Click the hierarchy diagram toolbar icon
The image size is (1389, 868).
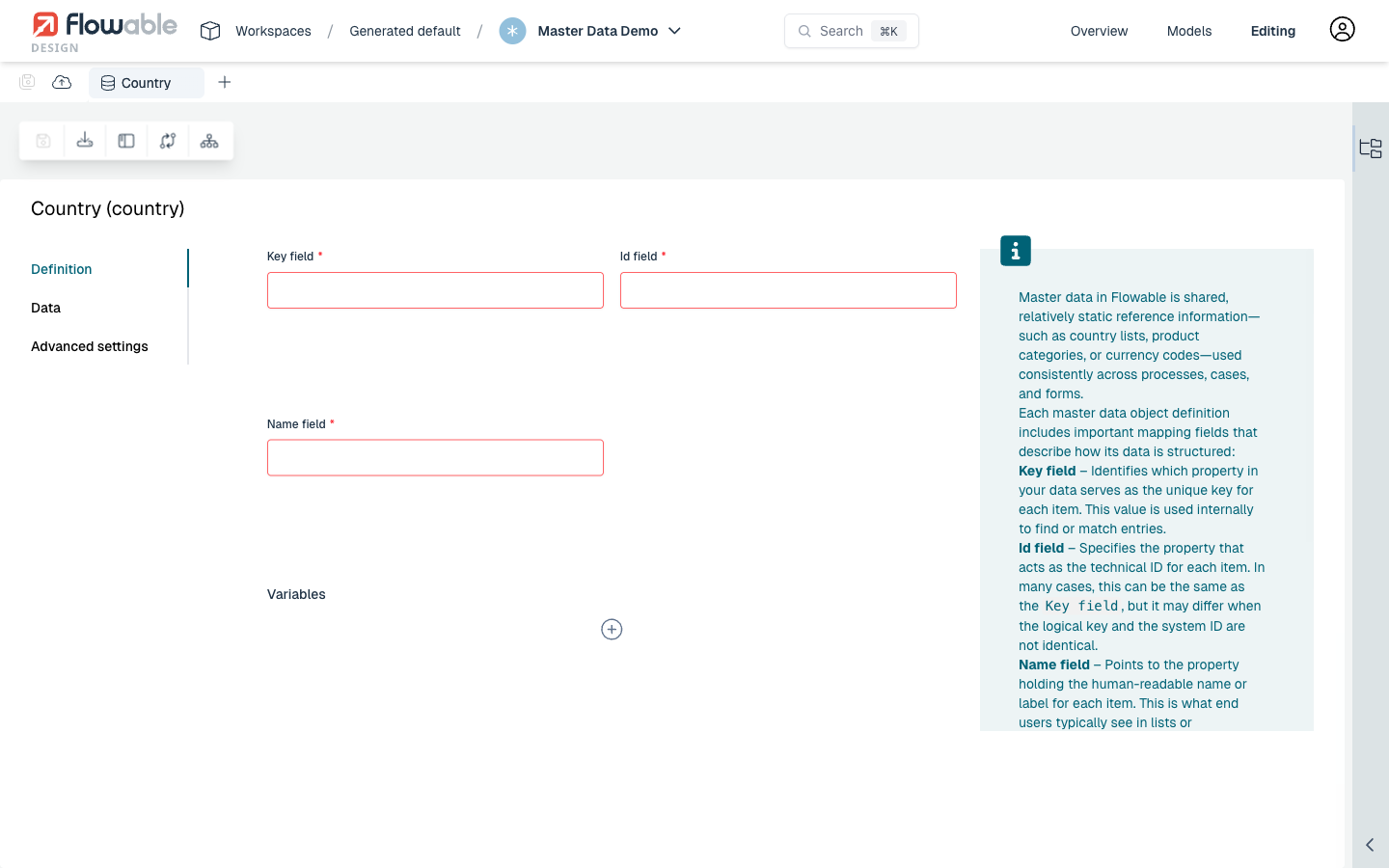click(x=208, y=141)
